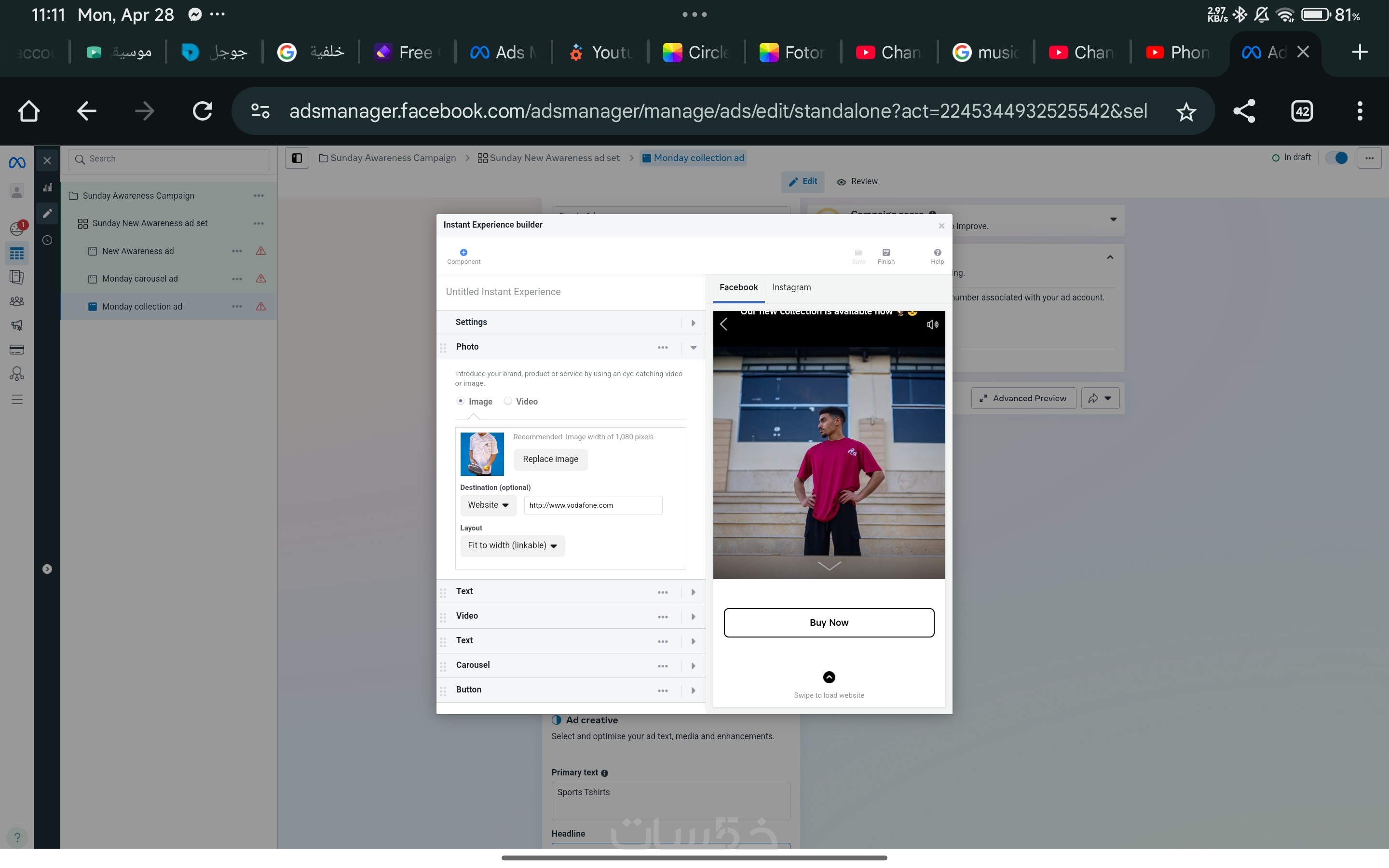
Task: Toggle the ad on/off switch
Action: click(x=1337, y=158)
